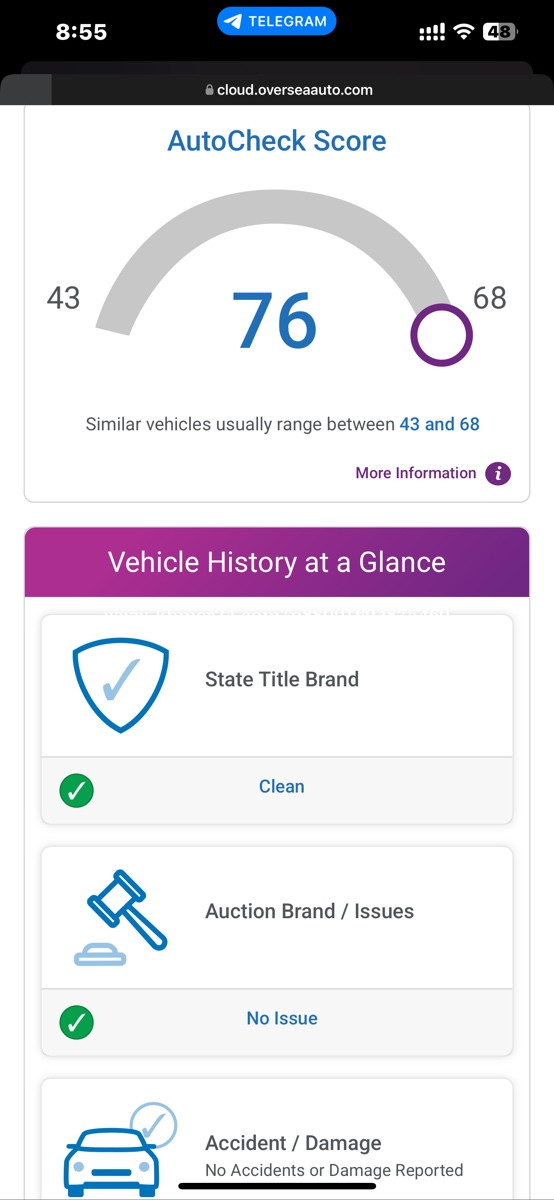Image resolution: width=554 pixels, height=1200 pixels.
Task: Tap the State Title Brand shield icon
Action: tap(121, 685)
